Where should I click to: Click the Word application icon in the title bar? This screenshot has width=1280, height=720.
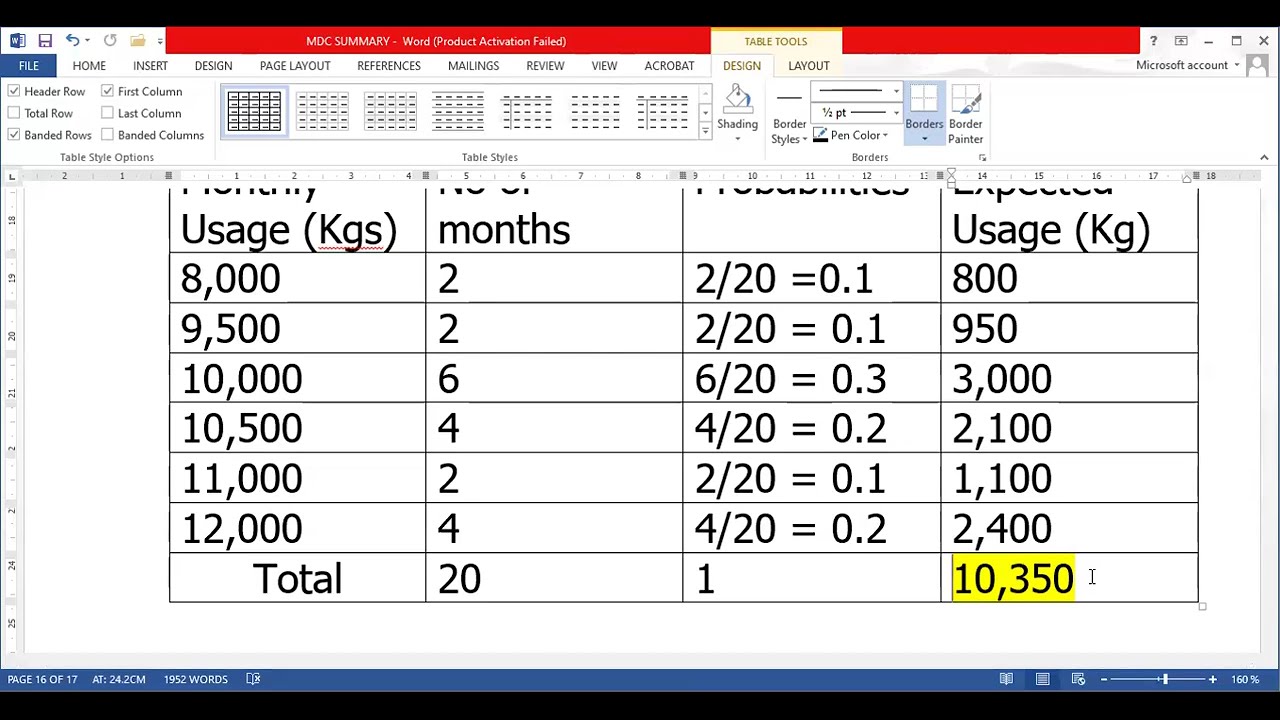point(17,41)
